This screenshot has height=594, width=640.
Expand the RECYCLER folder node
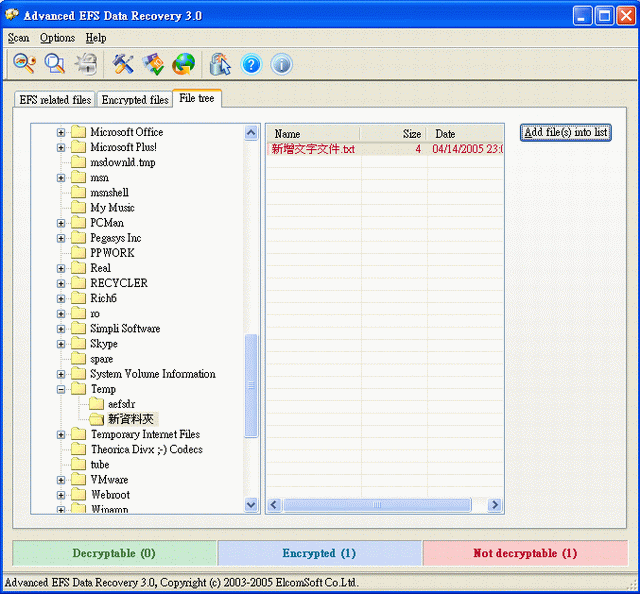(61, 283)
